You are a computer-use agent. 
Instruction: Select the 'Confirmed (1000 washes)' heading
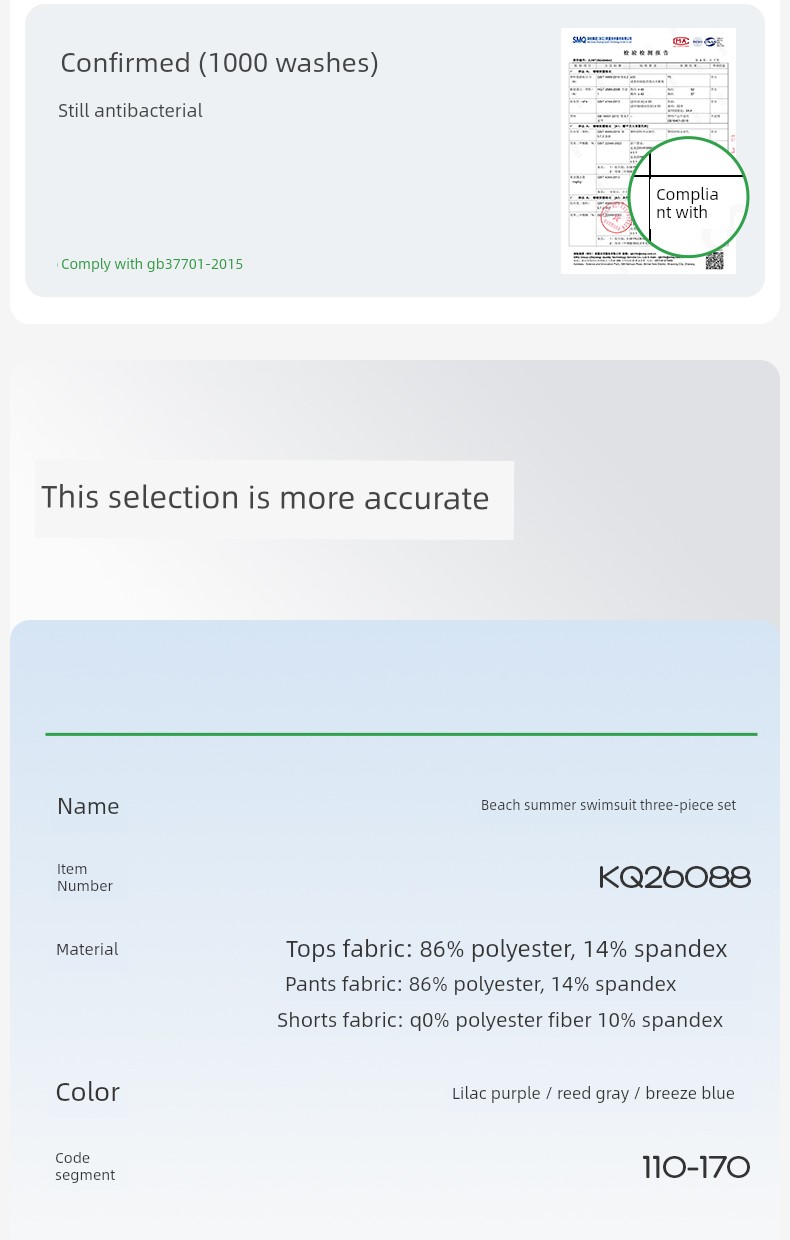[219, 63]
